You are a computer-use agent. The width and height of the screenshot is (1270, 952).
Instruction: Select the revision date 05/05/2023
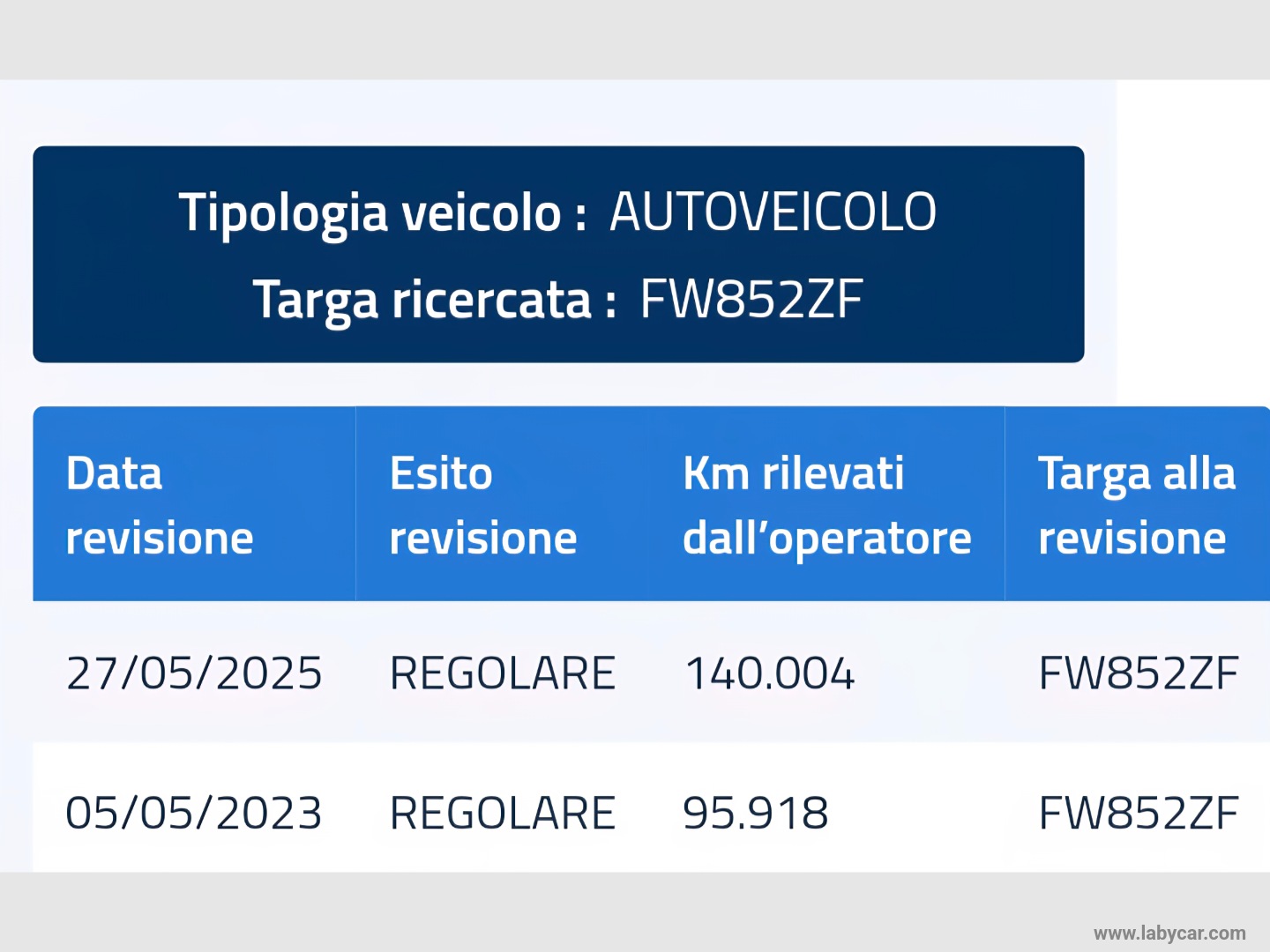[194, 813]
